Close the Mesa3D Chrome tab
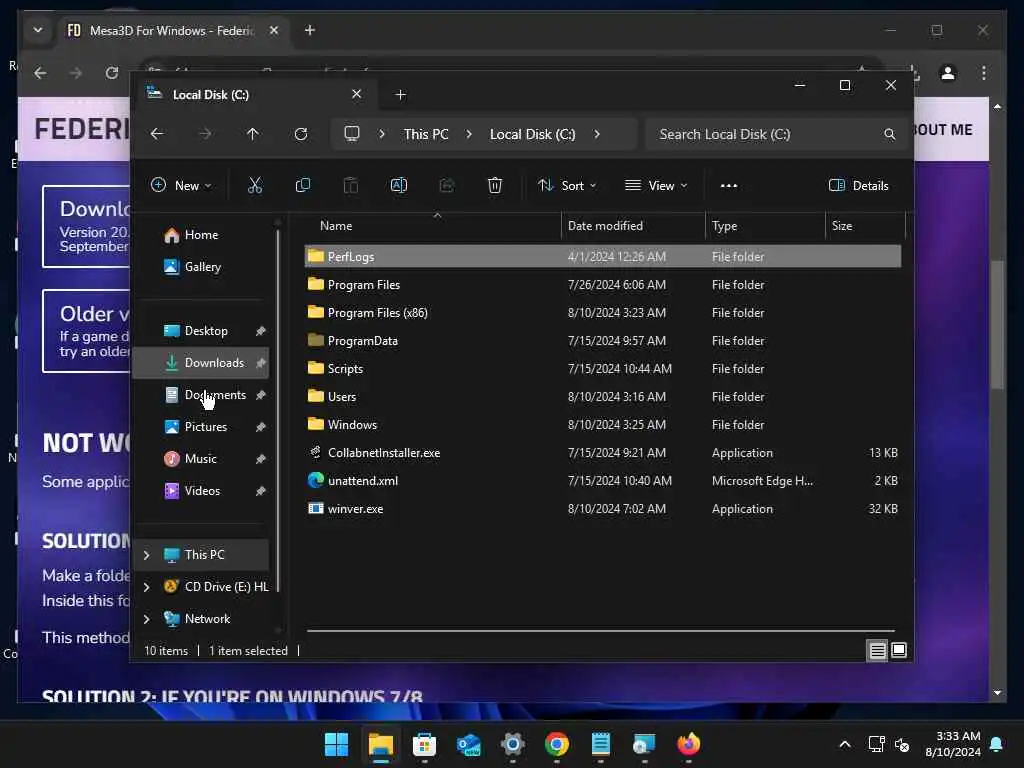The width and height of the screenshot is (1024, 768). pyautogui.click(x=274, y=30)
